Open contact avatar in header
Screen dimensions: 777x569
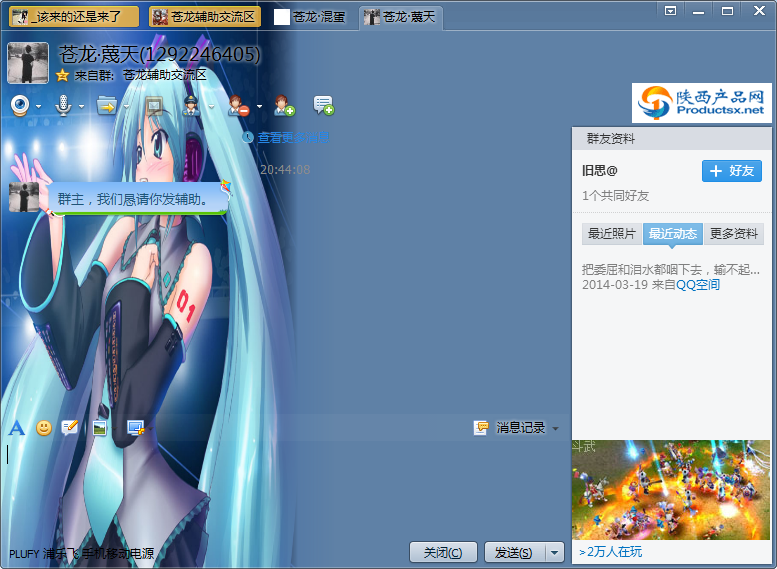pos(28,63)
